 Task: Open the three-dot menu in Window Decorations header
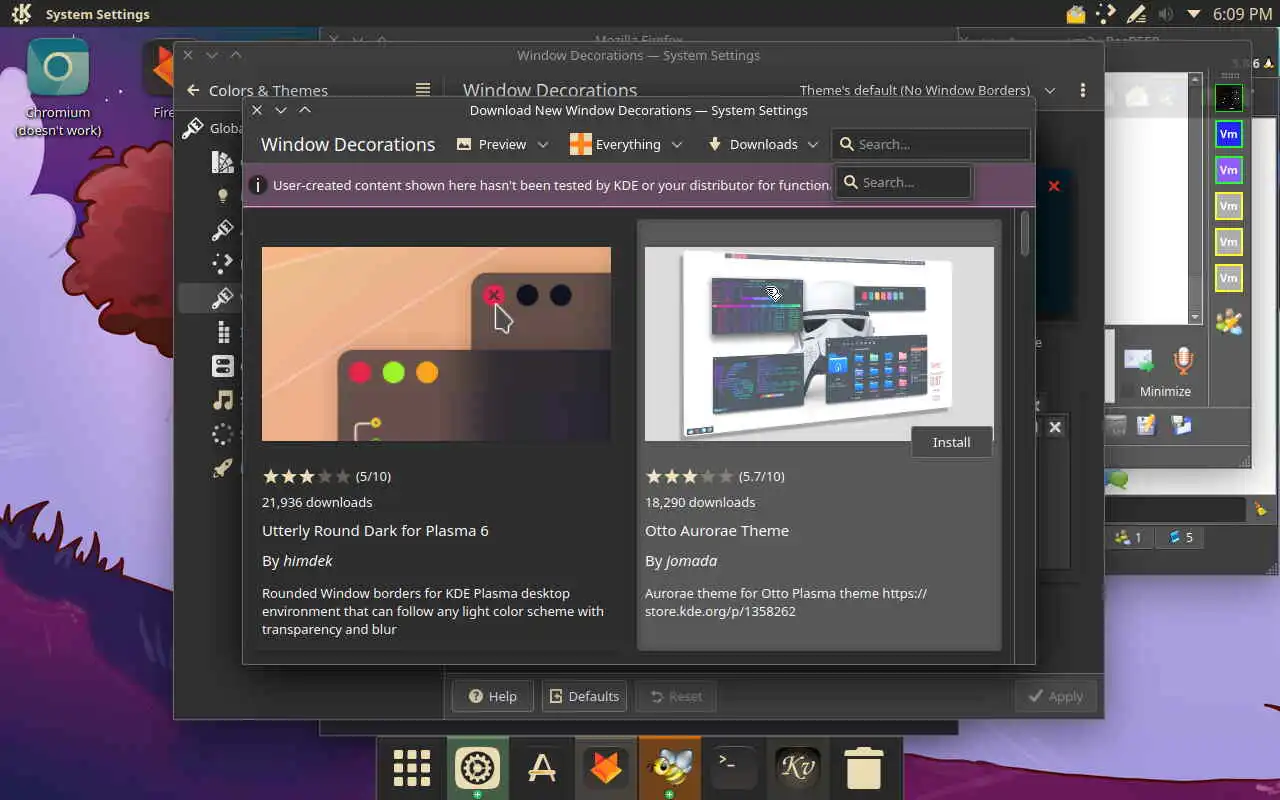coord(1083,90)
